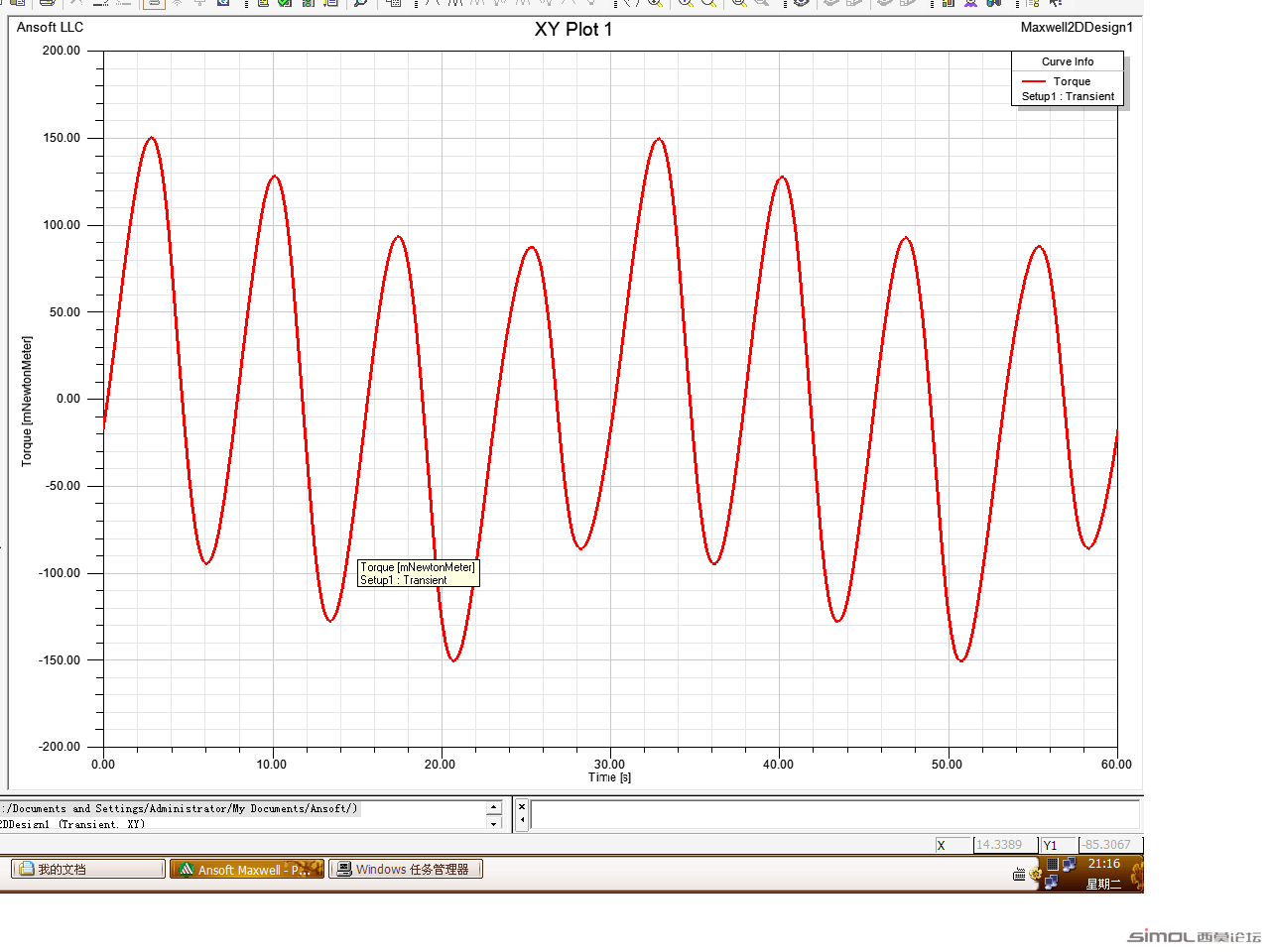Viewport: 1270px width, 952px height.
Task: Click the Curve Info legend title
Action: pyautogui.click(x=1068, y=61)
